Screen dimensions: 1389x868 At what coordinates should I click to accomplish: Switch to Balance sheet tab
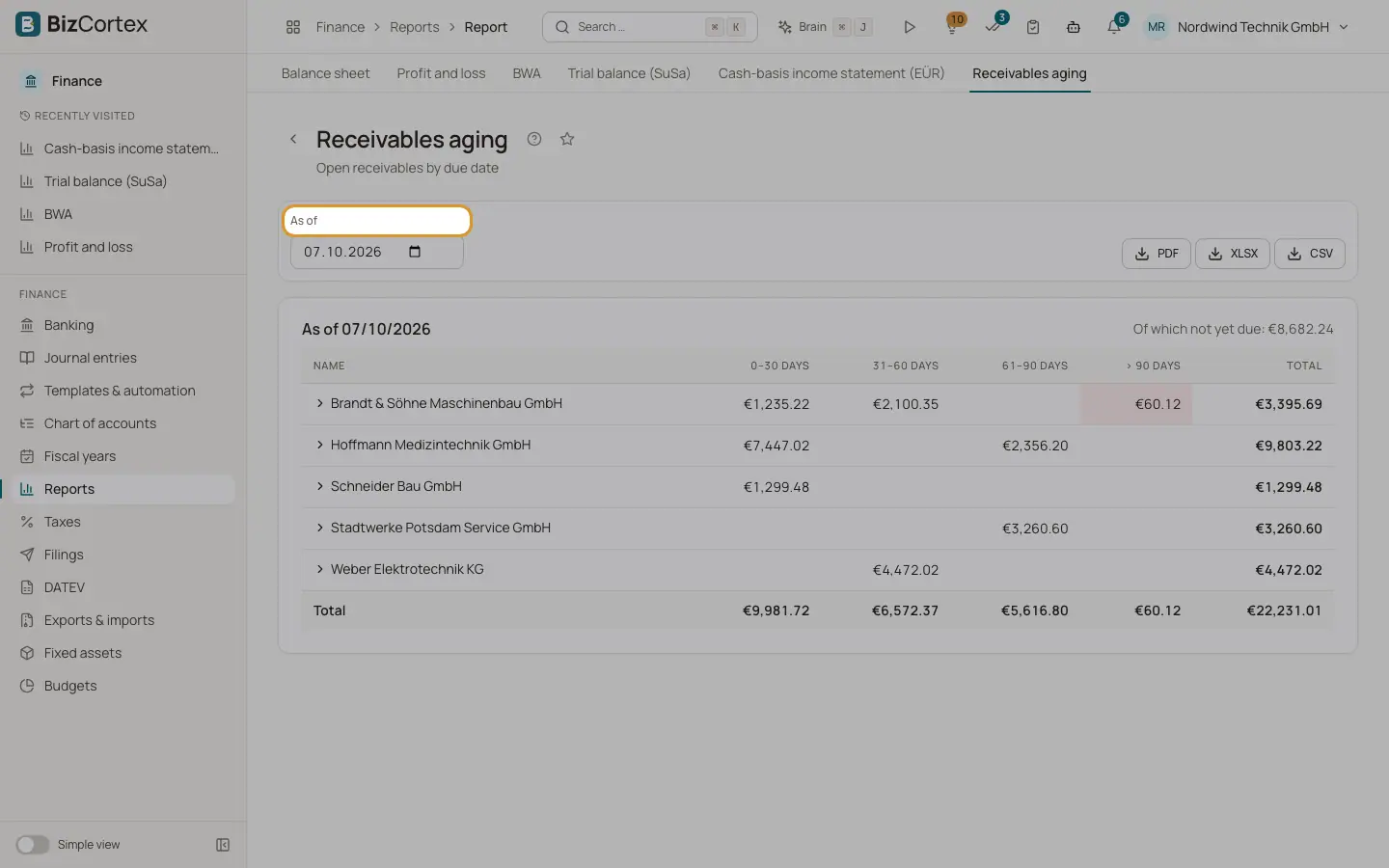325,73
